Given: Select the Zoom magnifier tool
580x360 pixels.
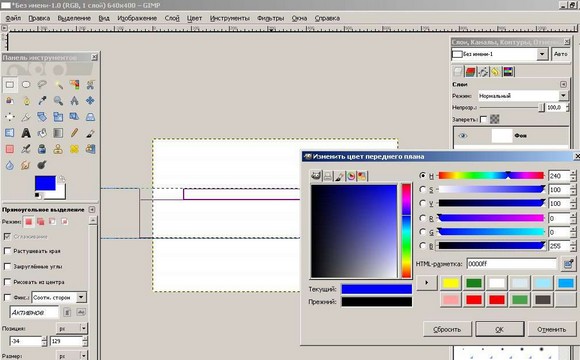Looking at the screenshot, I should click(58, 101).
